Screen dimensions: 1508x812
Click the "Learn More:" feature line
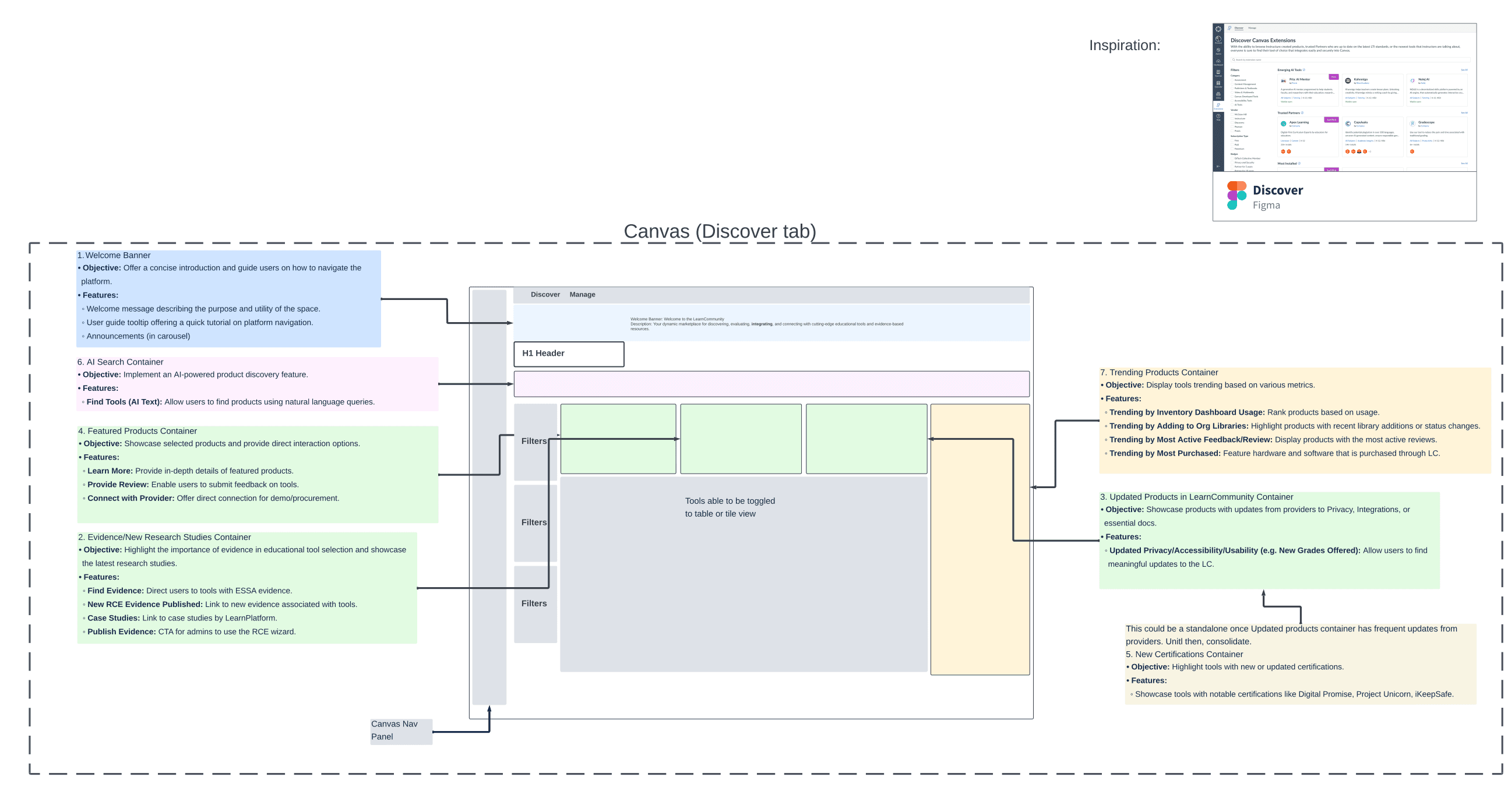coord(188,471)
